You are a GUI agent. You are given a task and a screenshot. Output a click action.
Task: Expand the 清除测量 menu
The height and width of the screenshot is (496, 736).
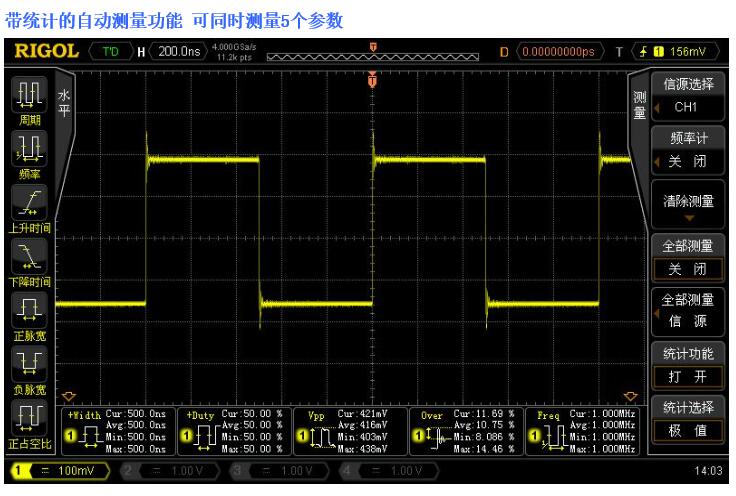point(687,204)
